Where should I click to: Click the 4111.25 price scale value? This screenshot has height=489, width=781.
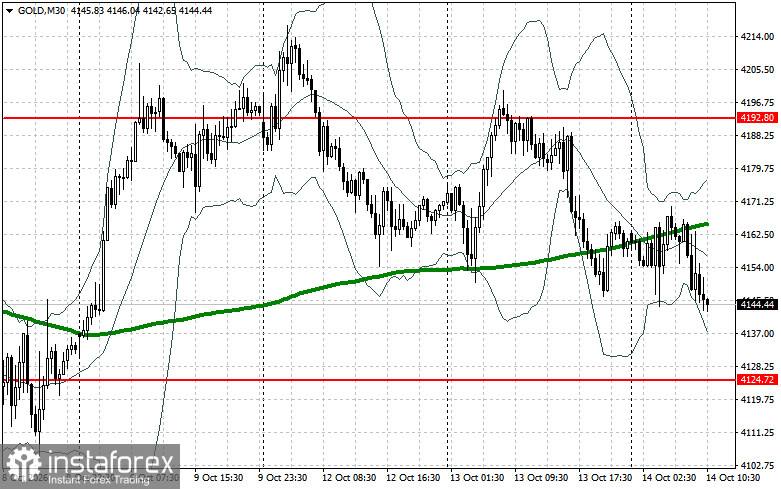point(757,433)
